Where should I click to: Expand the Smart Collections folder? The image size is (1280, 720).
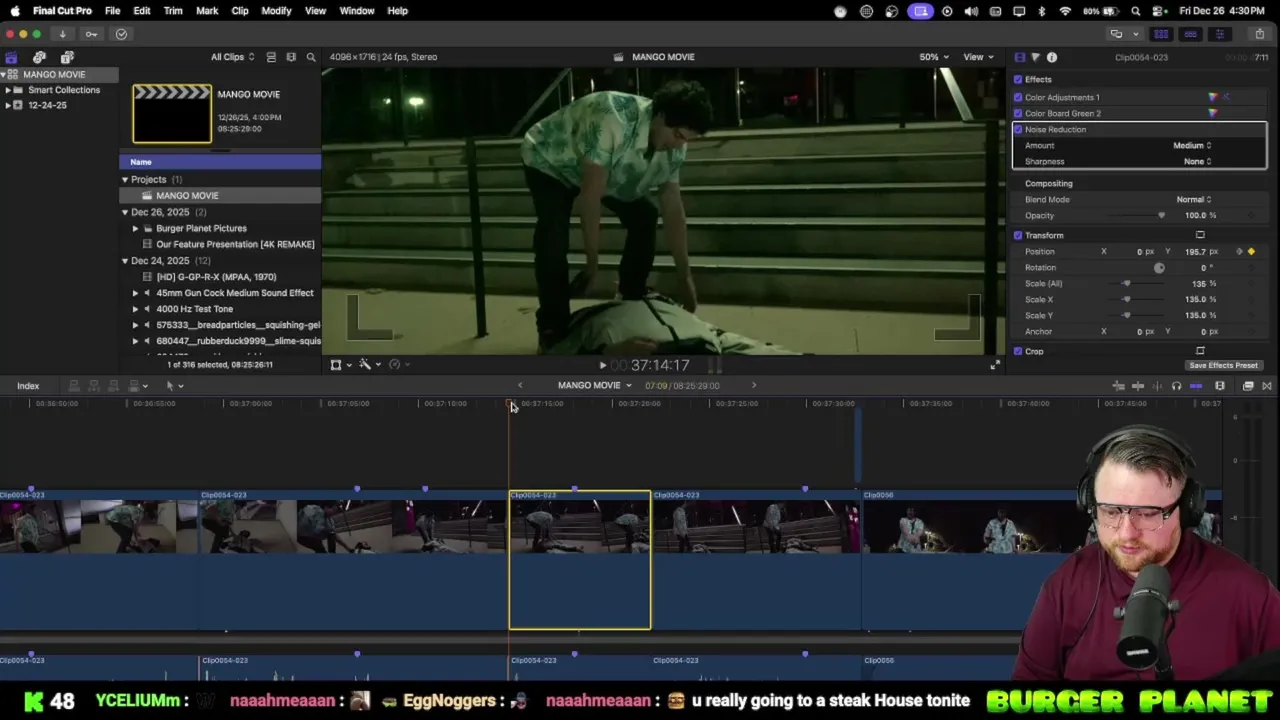click(x=8, y=90)
